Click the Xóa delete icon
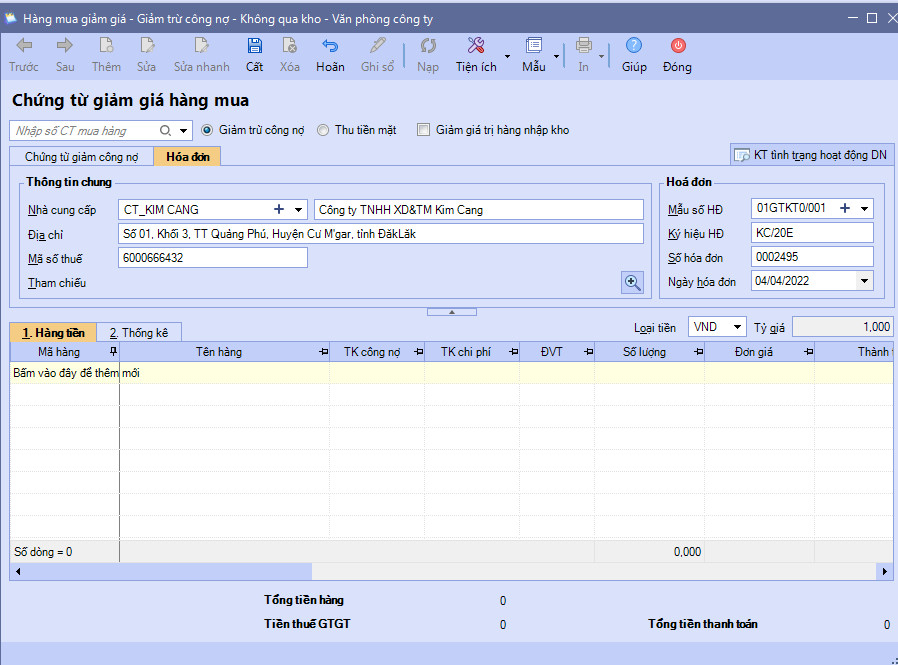This screenshot has height=665, width=898. pos(290,45)
